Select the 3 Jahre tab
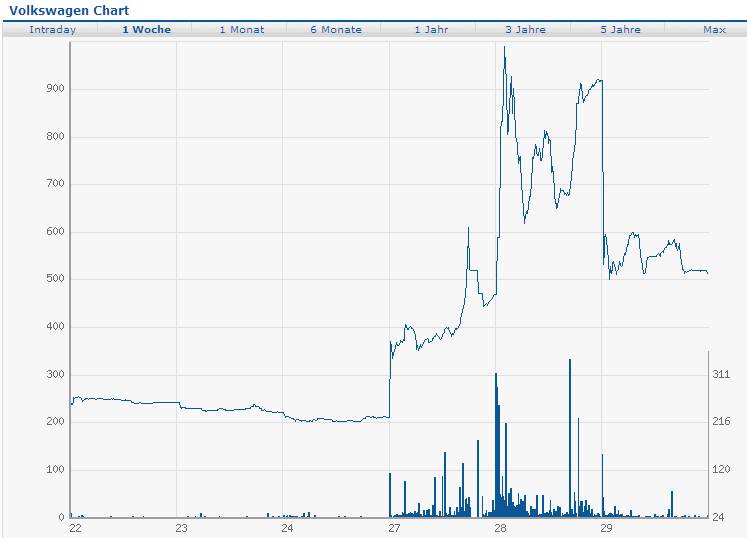Viewport: 747px width, 538px height. coord(525,30)
